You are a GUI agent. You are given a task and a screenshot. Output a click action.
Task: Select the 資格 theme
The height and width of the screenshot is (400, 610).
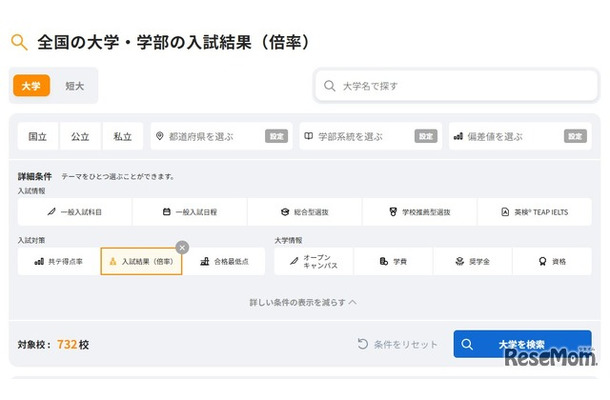click(552, 261)
